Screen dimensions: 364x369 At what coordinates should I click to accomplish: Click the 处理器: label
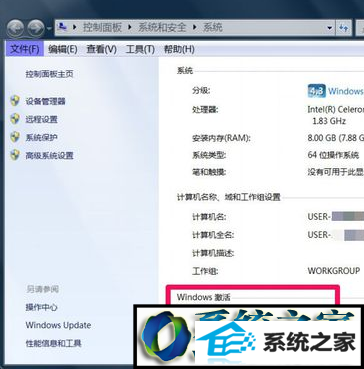click(205, 109)
